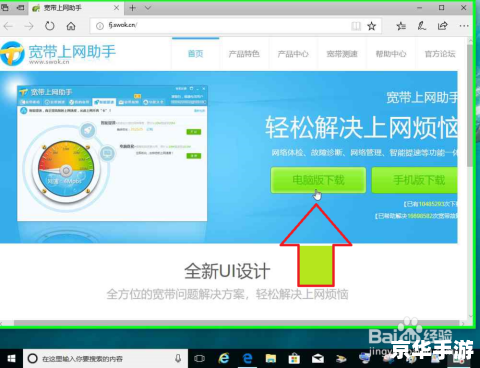This screenshot has width=480, height=368.
Task: Open the 官方论坛 navigation item
Action: coord(440,53)
